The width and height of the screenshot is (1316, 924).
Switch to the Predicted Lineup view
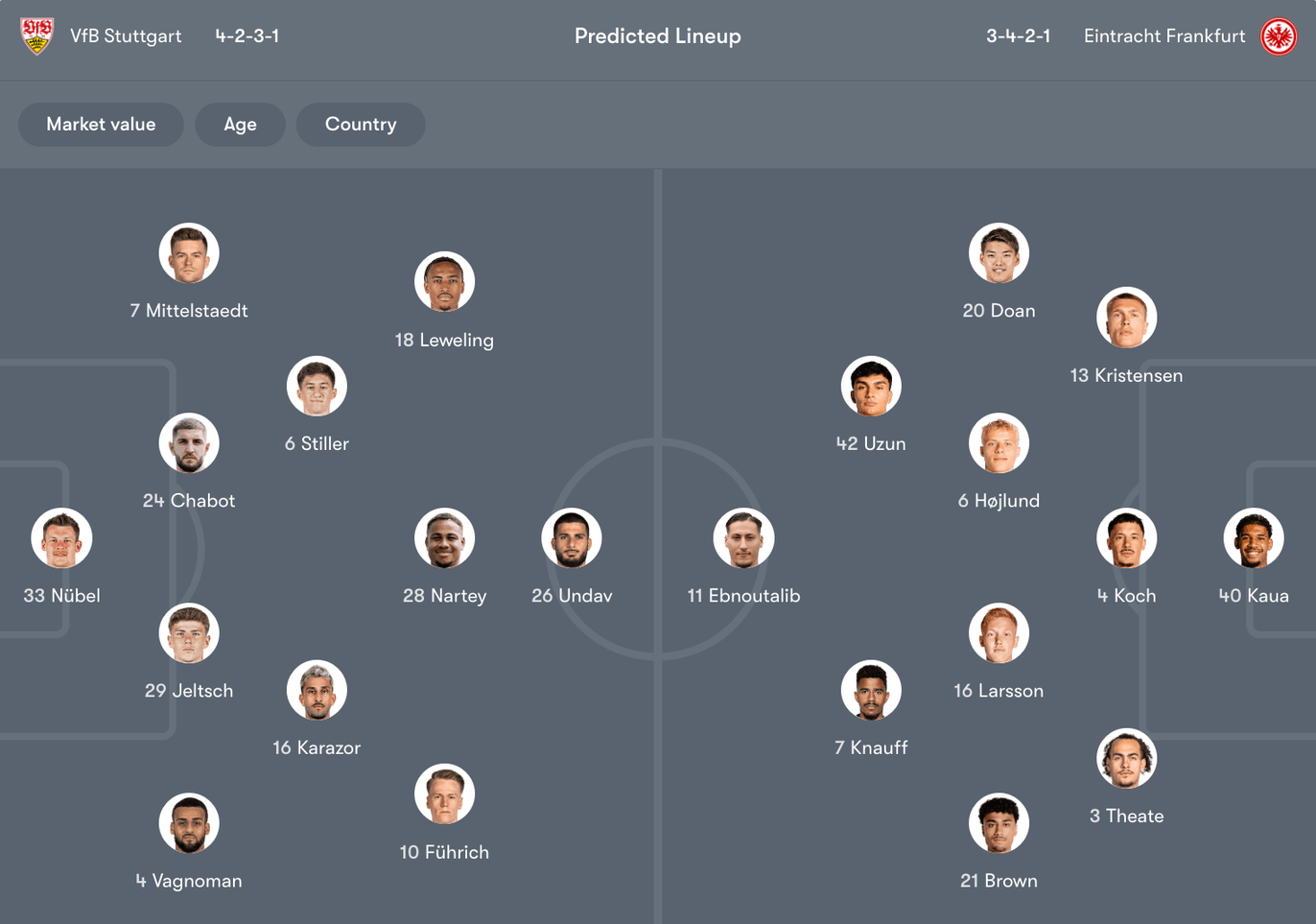[658, 36]
